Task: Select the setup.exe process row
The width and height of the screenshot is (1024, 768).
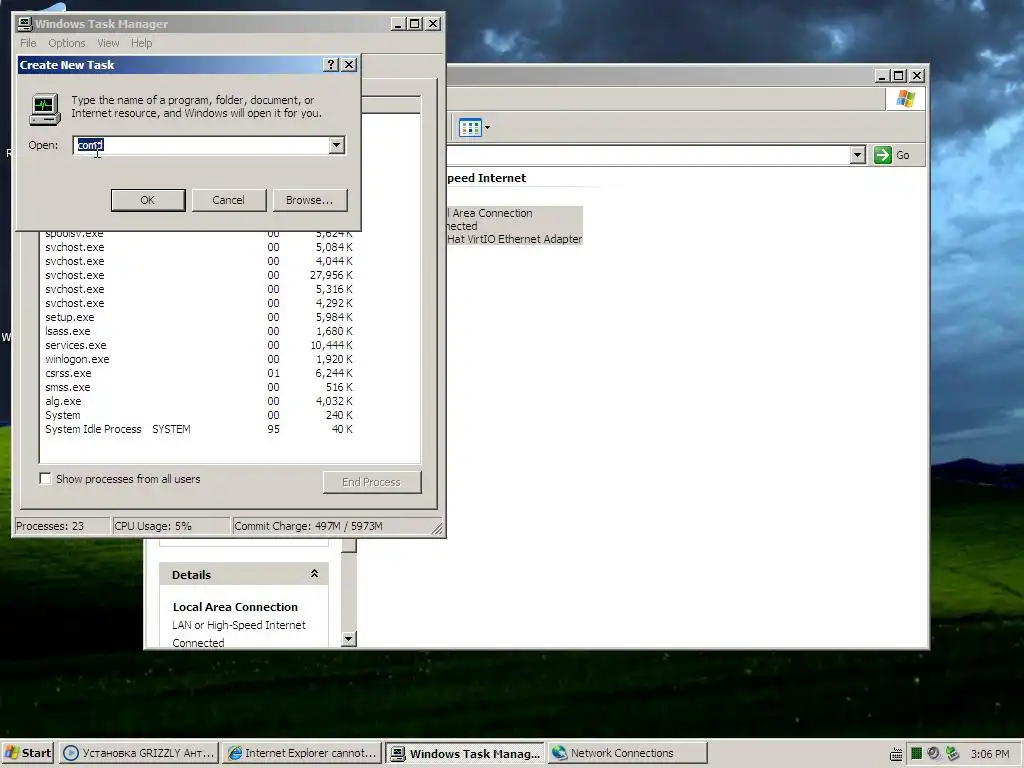Action: point(199,317)
